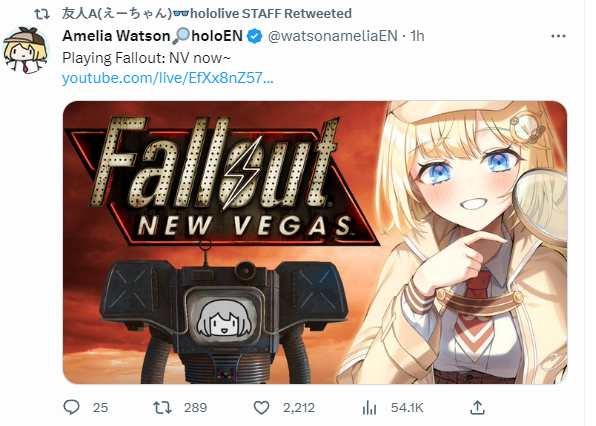This screenshot has height=426, width=596.
Task: Click the share upload icon
Action: 477,407
